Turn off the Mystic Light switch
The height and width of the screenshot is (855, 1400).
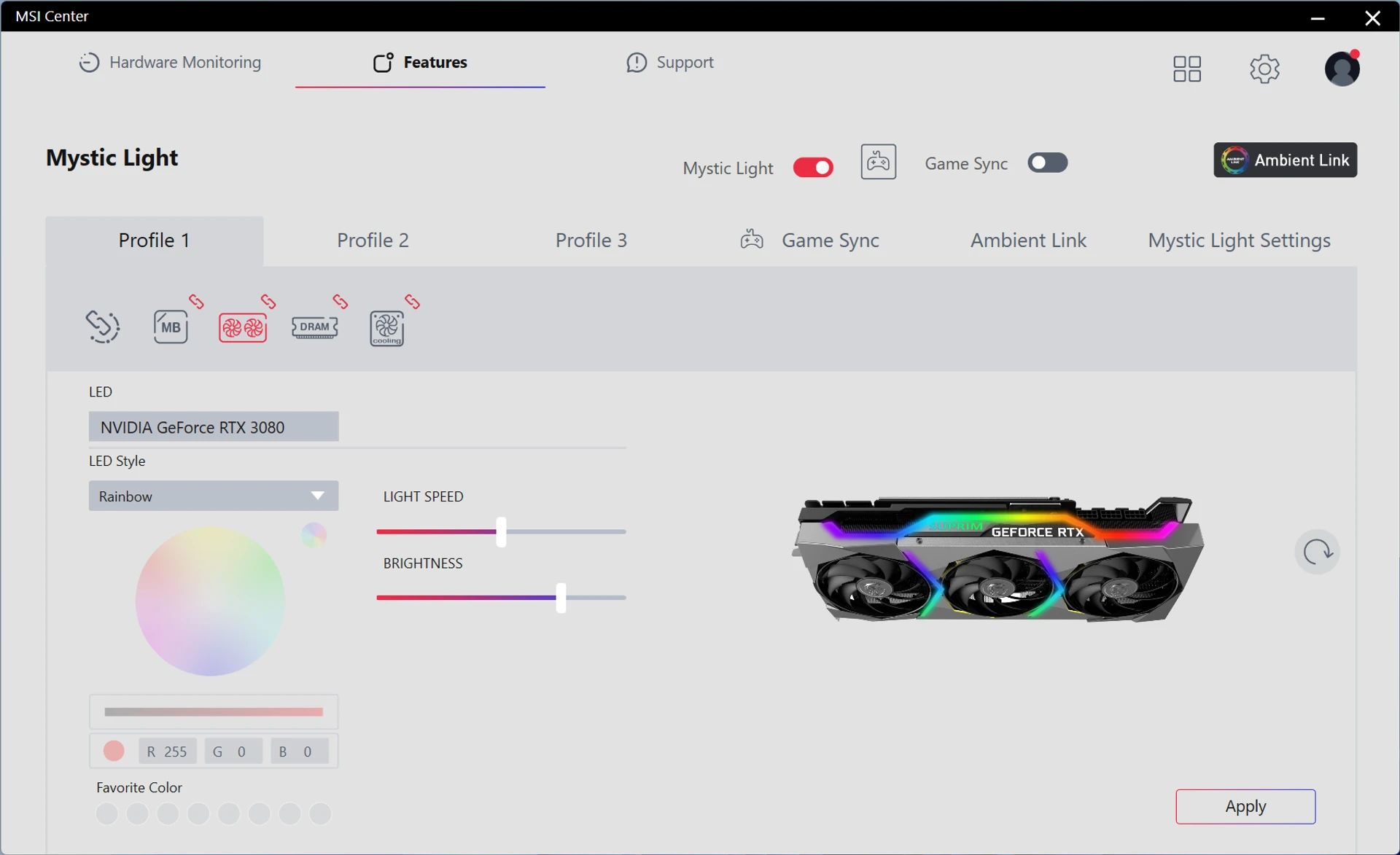[813, 168]
